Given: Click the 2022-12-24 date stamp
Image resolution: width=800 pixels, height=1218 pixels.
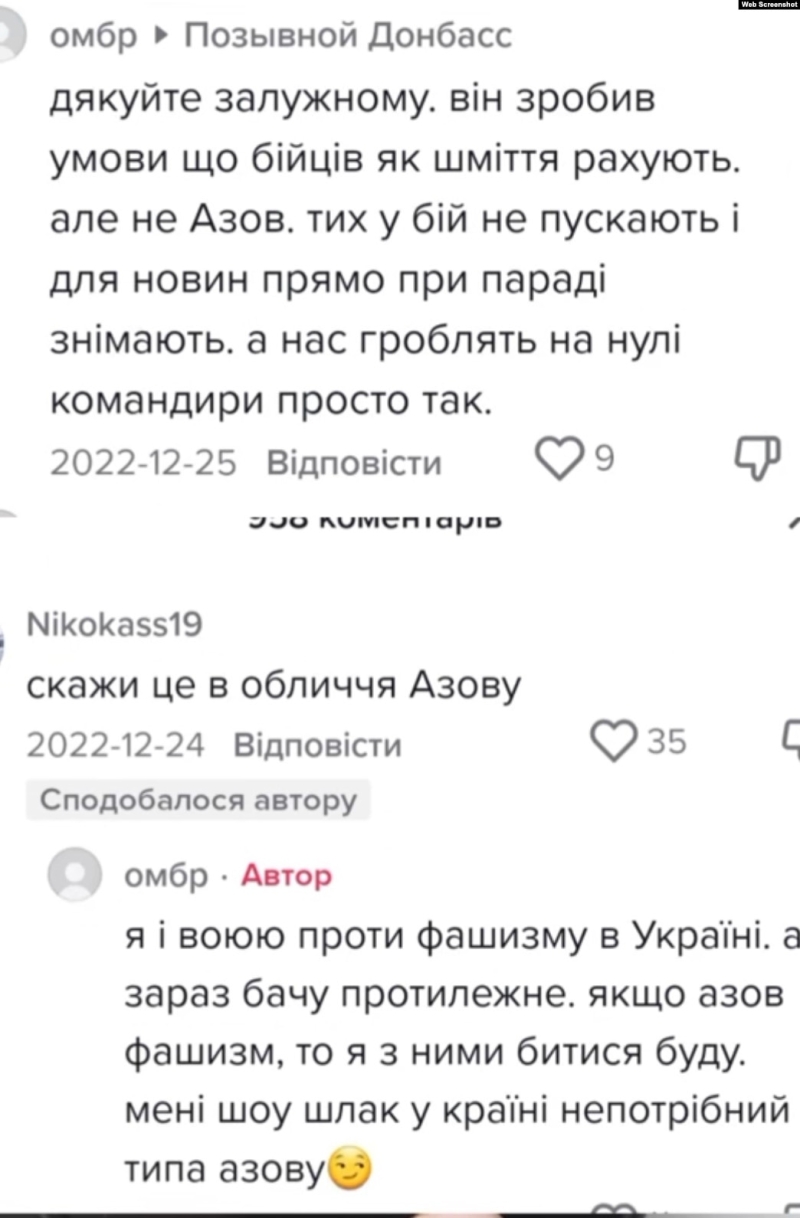Looking at the screenshot, I should 115,745.
